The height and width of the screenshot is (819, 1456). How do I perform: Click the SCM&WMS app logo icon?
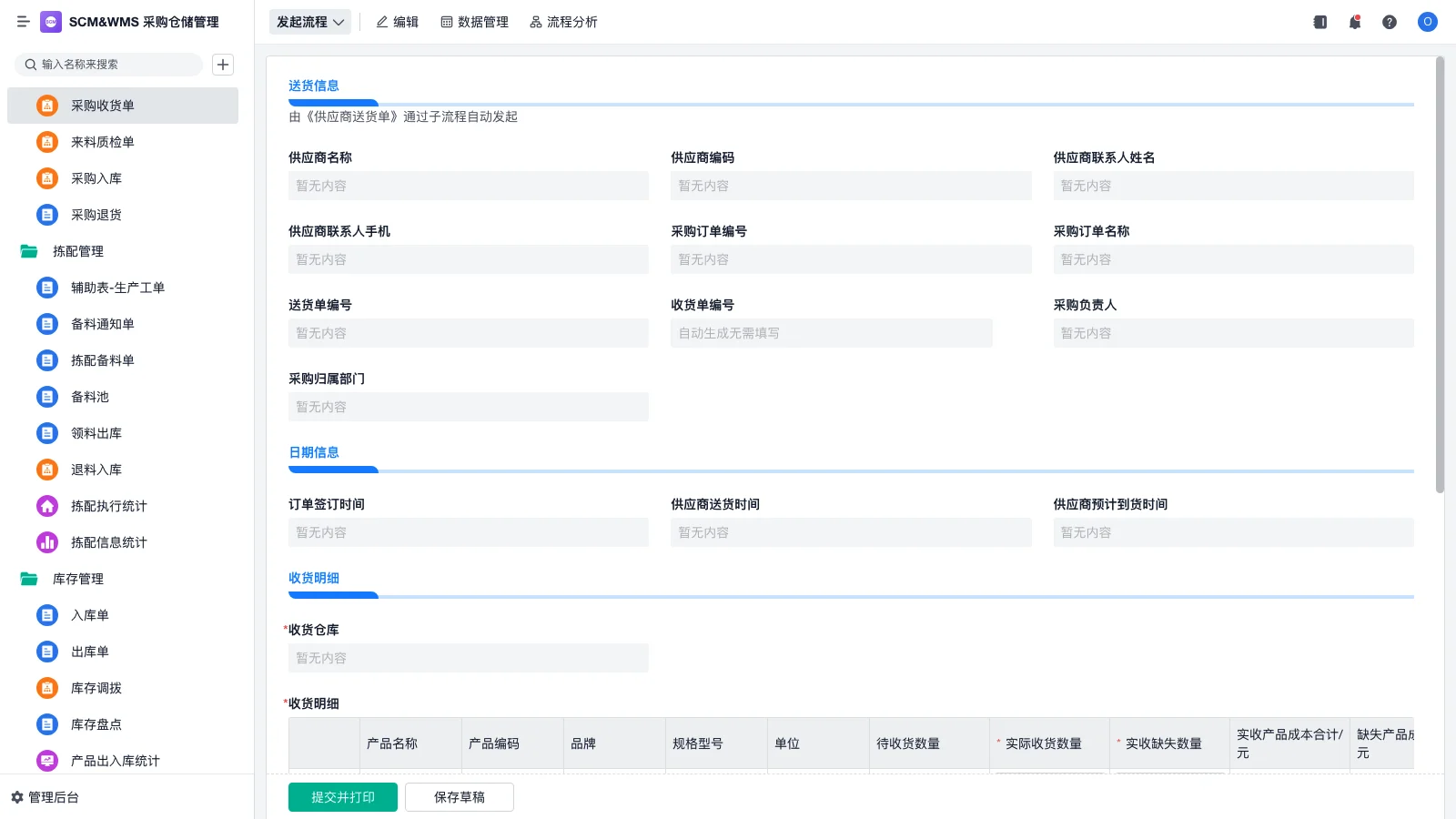[51, 22]
